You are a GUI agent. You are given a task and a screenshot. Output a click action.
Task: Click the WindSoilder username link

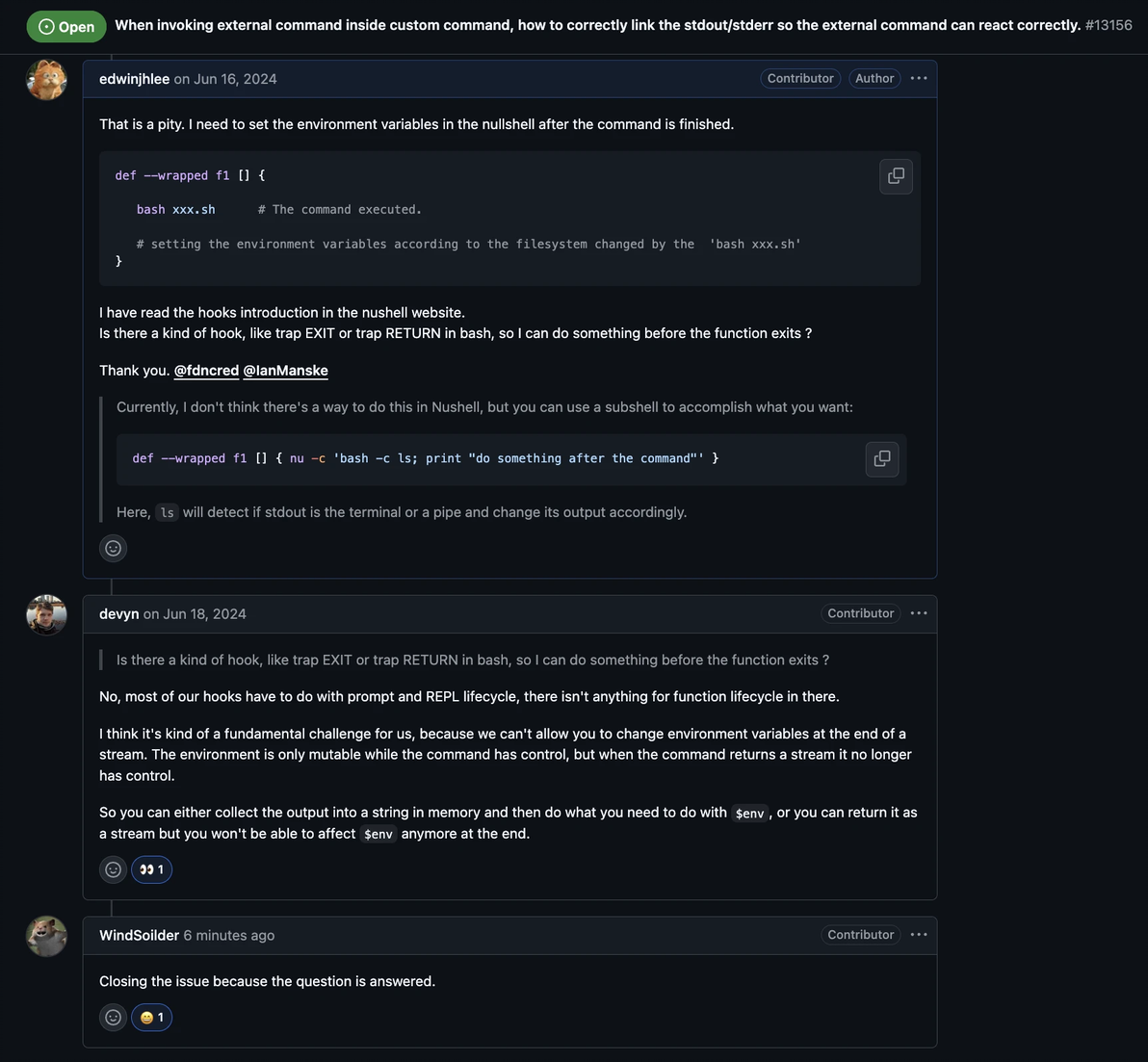tap(139, 936)
